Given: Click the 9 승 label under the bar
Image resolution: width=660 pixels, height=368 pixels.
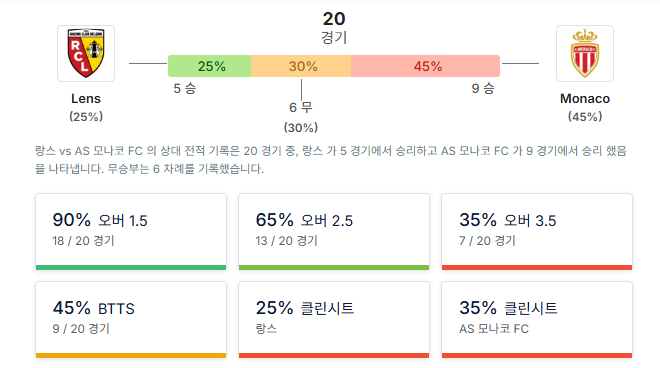Looking at the screenshot, I should pyautogui.click(x=483, y=88).
